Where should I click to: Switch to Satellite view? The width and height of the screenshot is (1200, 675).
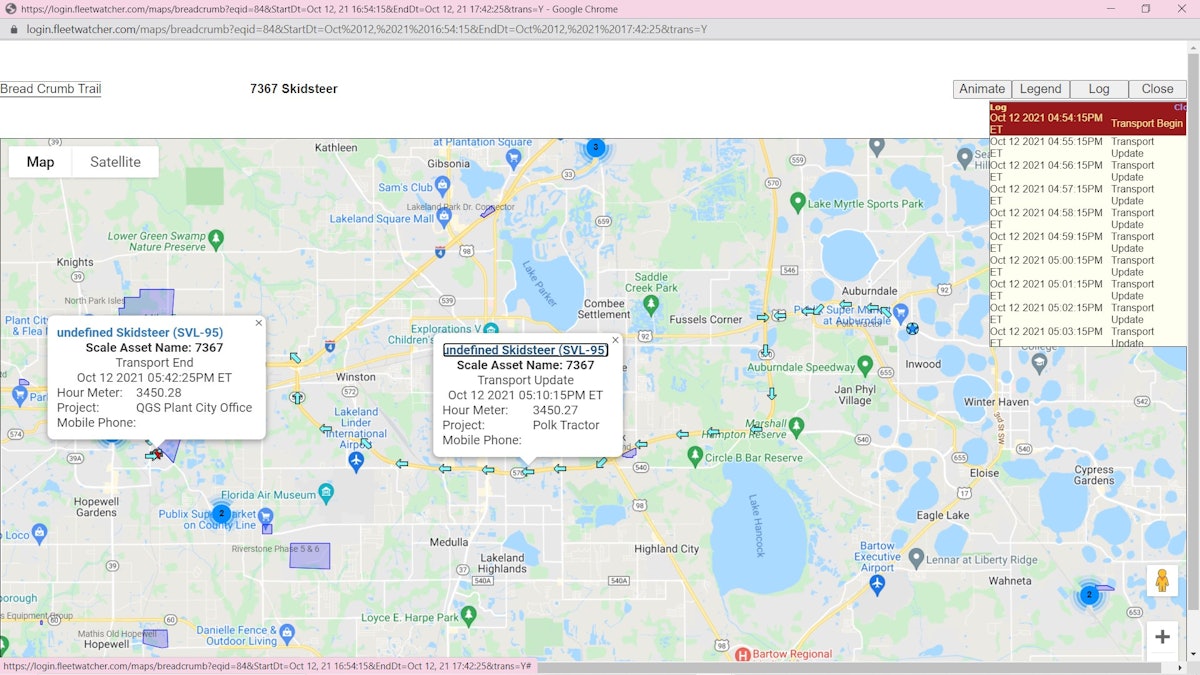point(115,161)
